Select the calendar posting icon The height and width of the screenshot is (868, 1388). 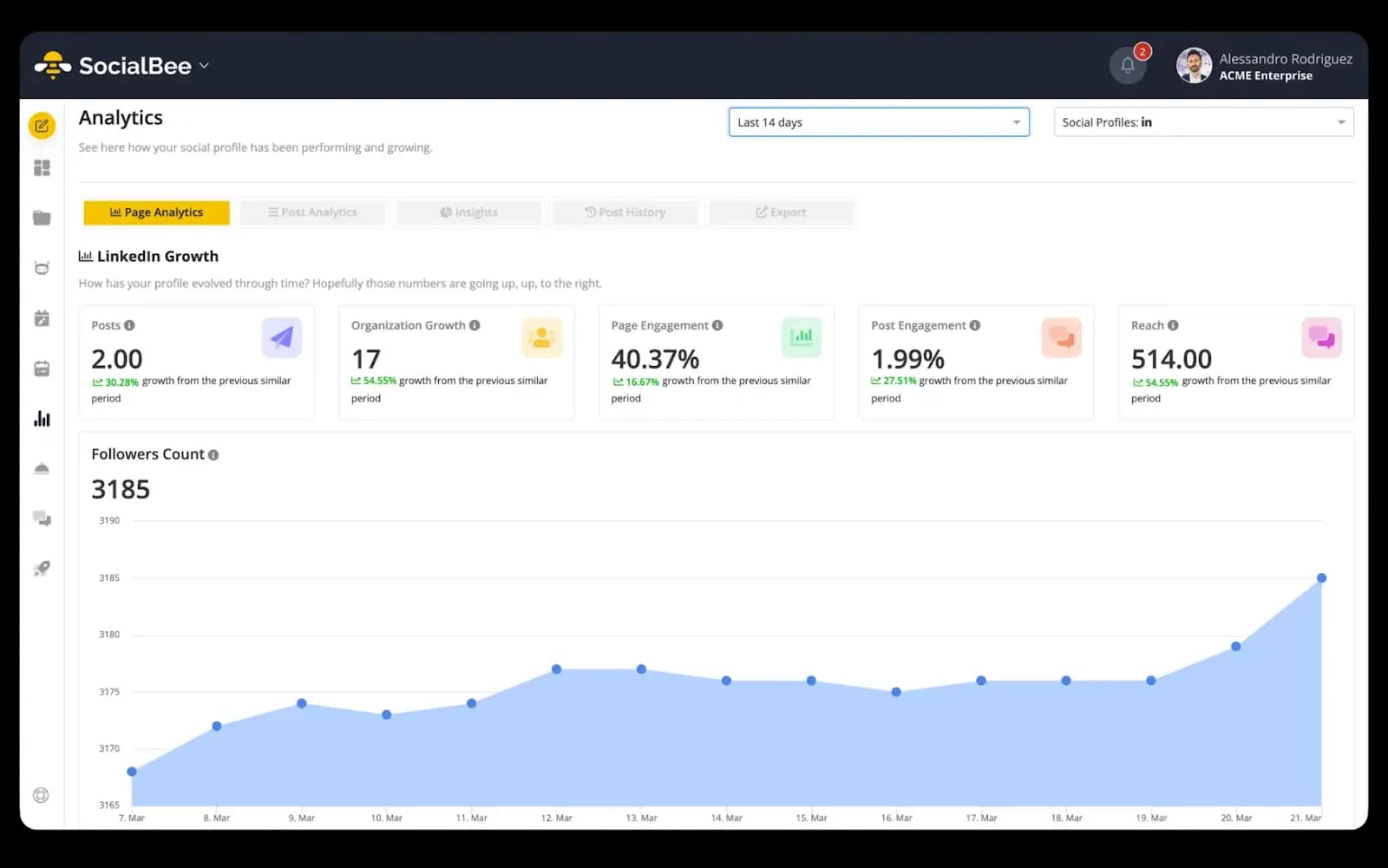click(42, 368)
